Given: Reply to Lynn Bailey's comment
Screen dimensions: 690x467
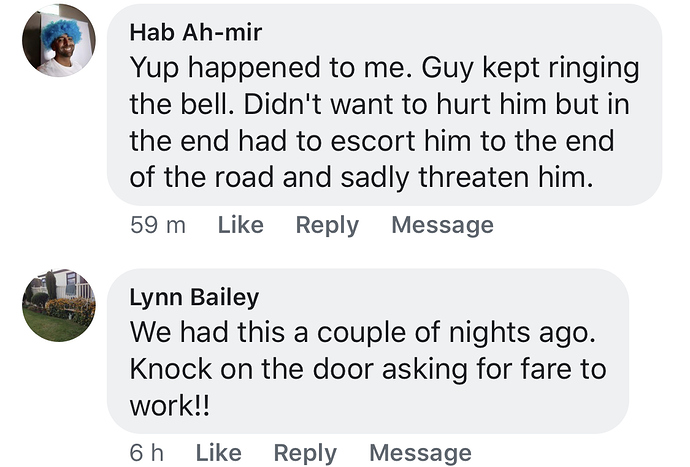Looking at the screenshot, I should 305,453.
